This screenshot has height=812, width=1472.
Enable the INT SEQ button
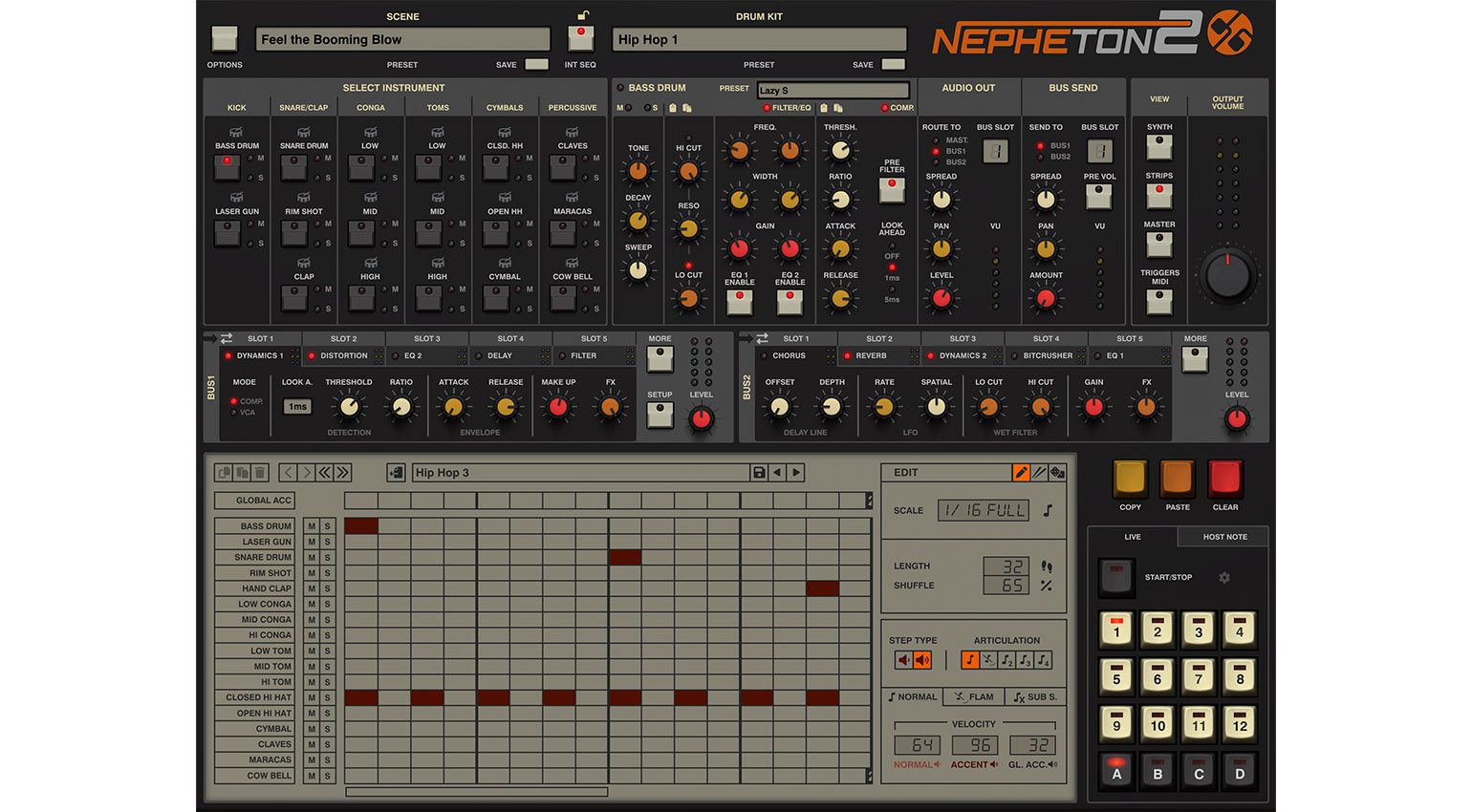pyautogui.click(x=580, y=38)
